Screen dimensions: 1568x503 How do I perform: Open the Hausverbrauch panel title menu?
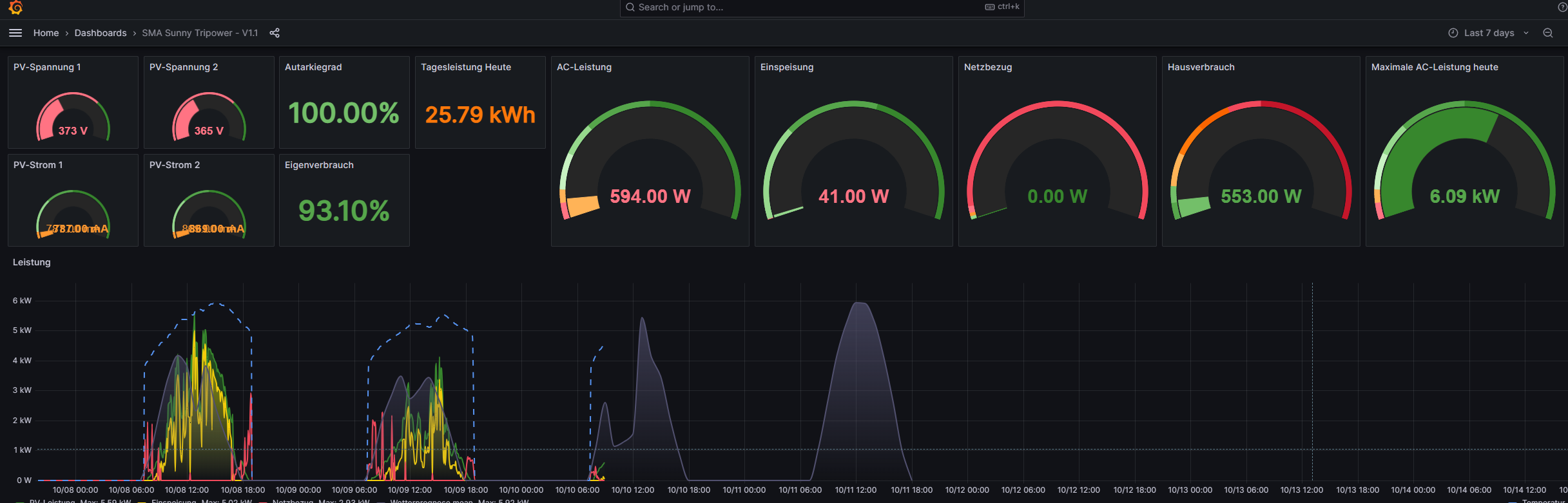[x=1201, y=67]
